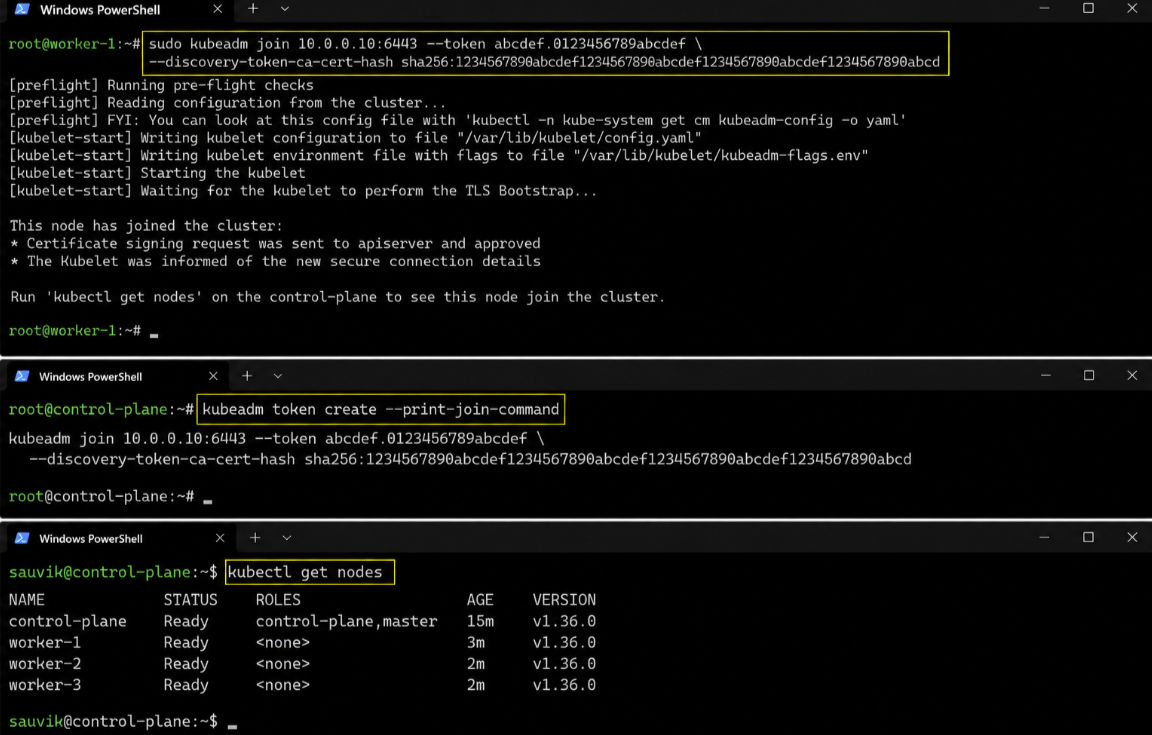Click 'kubeadm token create --print-join-command' command
Viewport: 1152px width, 735px height.
pyautogui.click(x=381, y=409)
